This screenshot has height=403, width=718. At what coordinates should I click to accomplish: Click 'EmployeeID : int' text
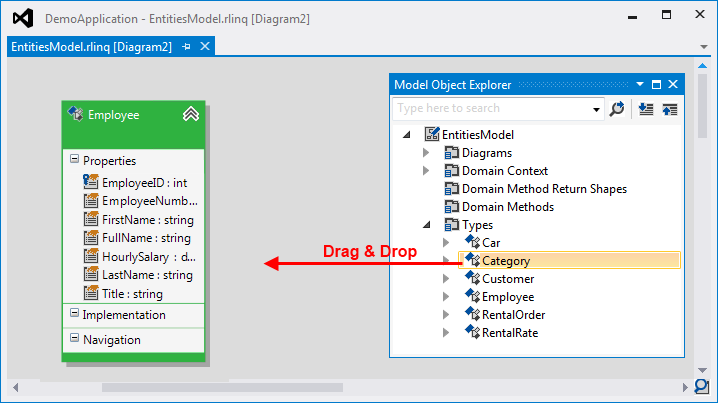[144, 183]
